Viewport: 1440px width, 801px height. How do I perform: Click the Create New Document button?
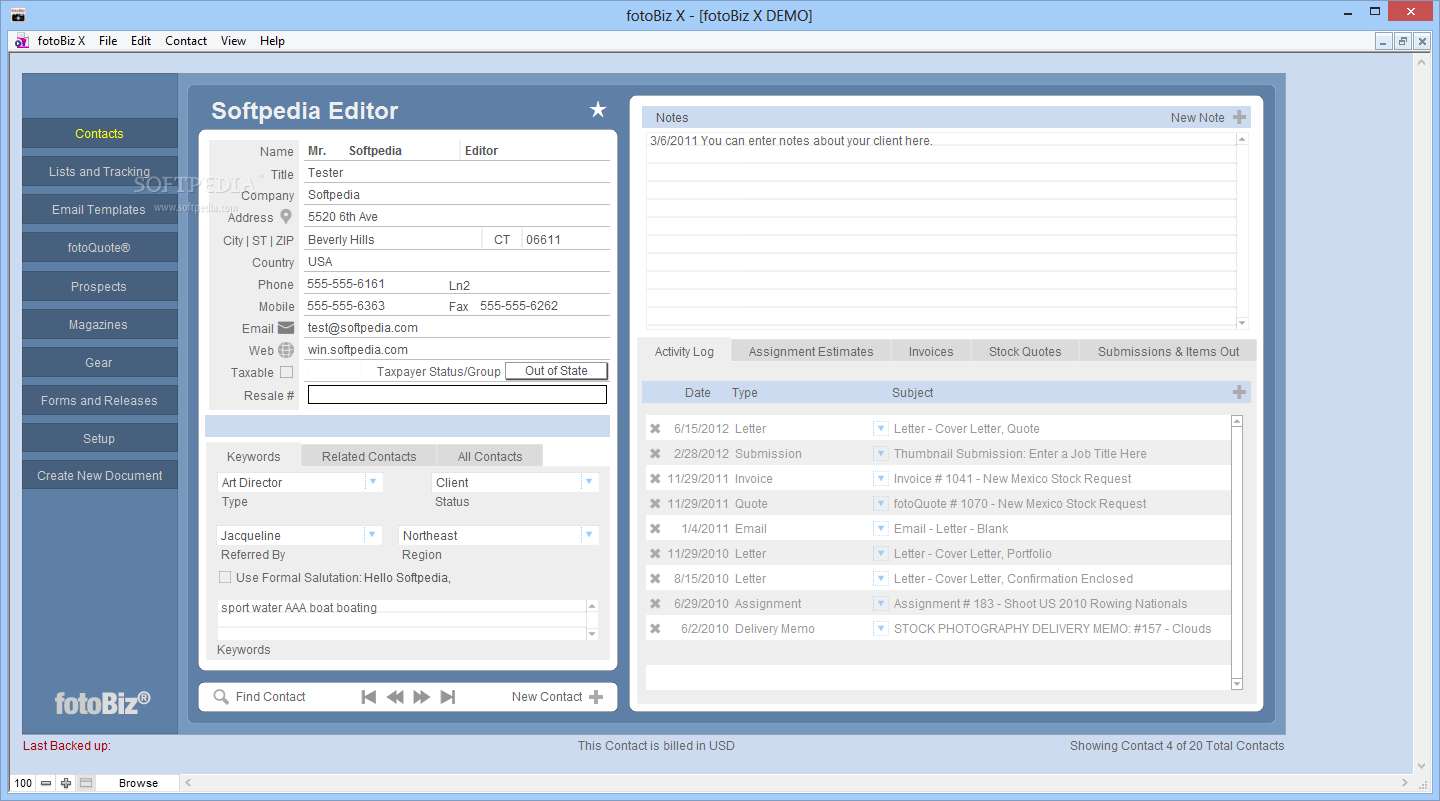pos(99,476)
